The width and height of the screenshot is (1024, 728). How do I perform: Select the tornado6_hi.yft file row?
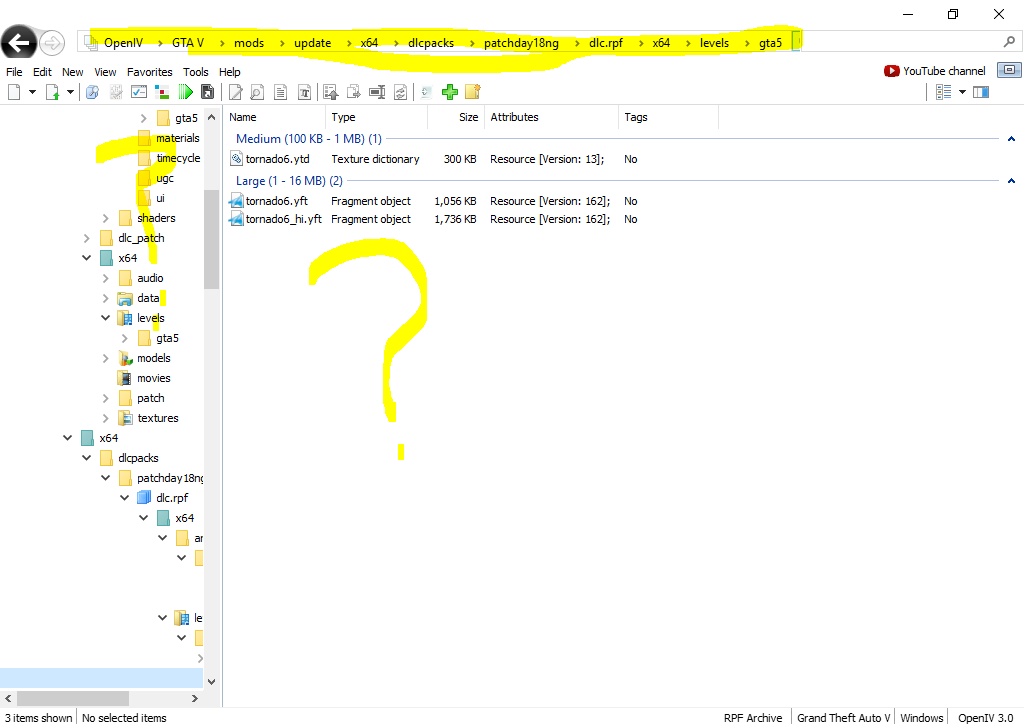point(433,219)
